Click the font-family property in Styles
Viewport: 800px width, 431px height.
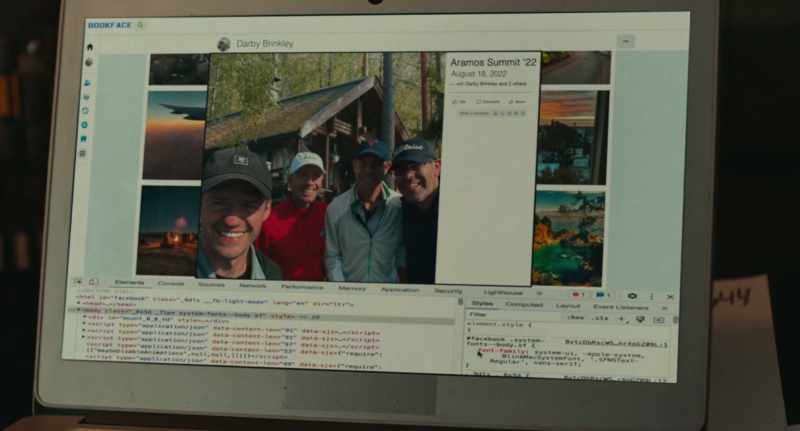(502, 351)
